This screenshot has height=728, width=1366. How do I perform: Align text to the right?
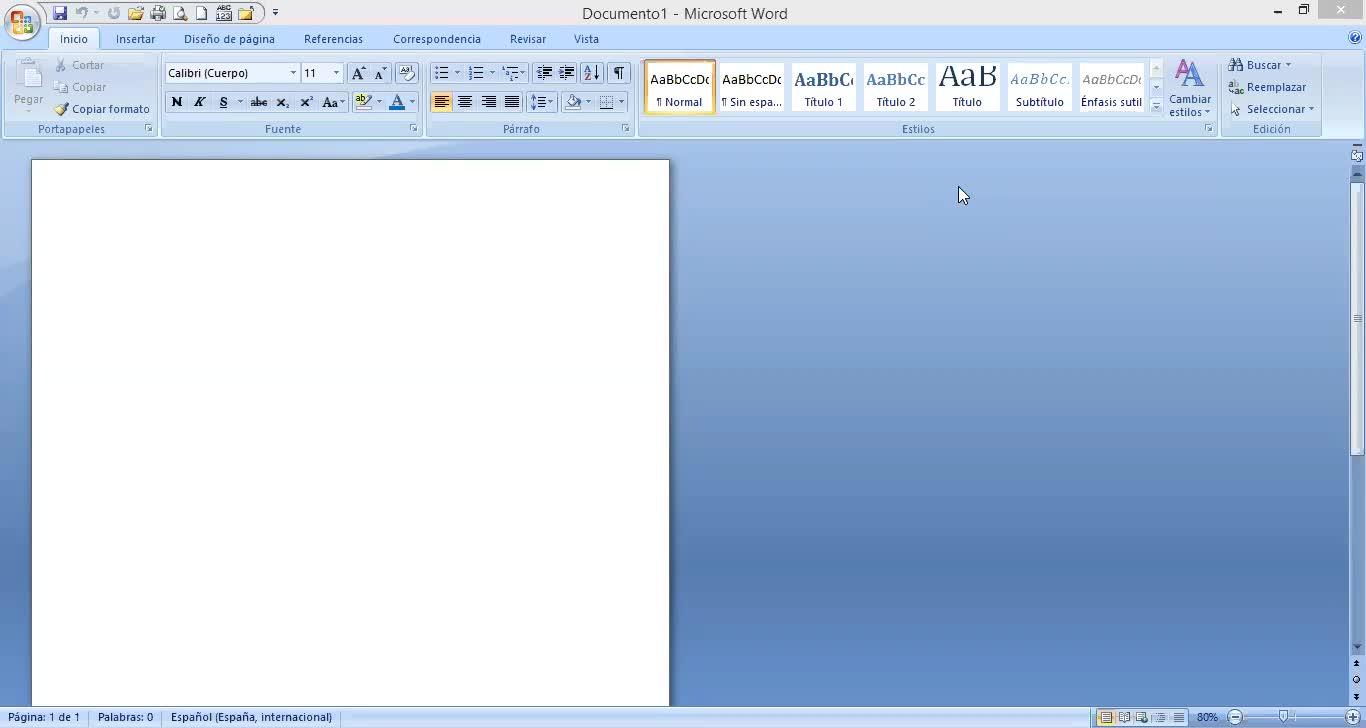pyautogui.click(x=489, y=102)
